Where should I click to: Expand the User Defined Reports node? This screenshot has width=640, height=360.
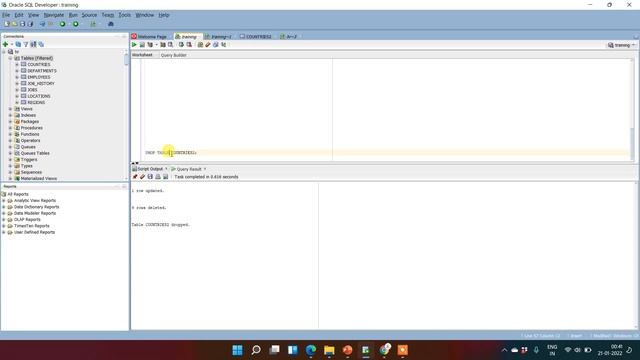(x=4, y=232)
